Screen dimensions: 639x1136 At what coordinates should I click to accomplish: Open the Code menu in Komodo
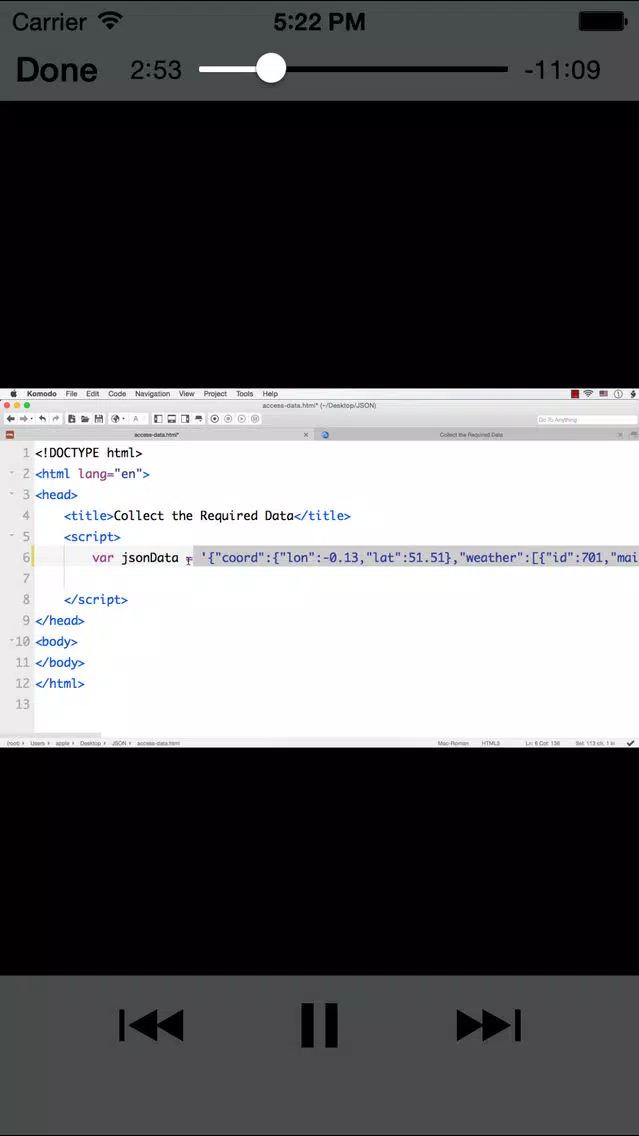tap(117, 394)
